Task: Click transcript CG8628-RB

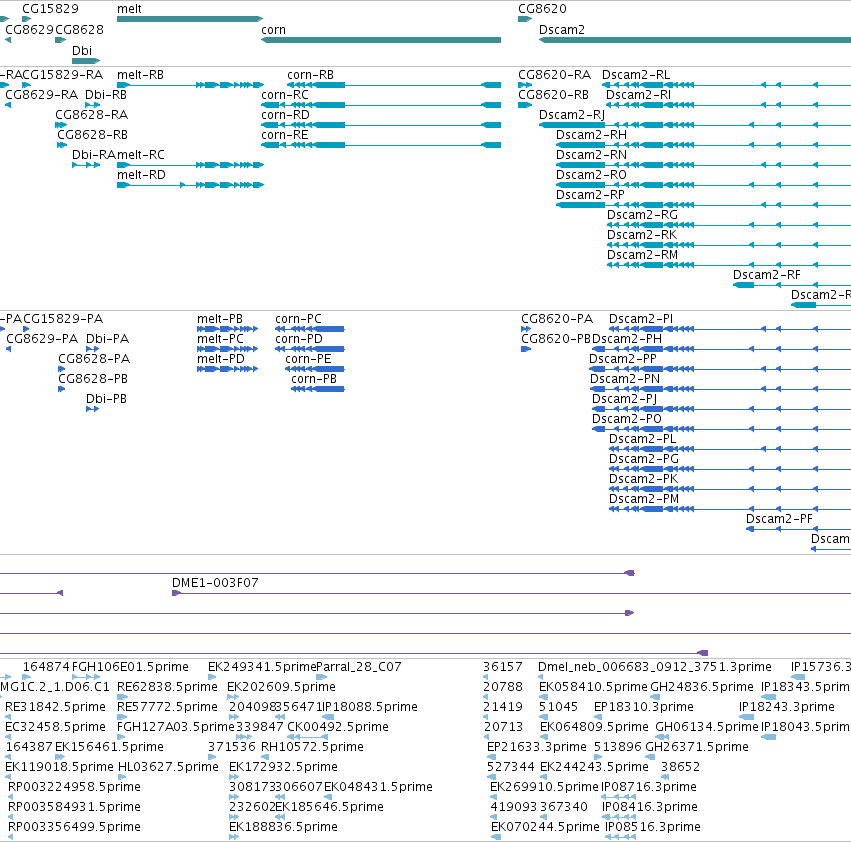Action: (92, 135)
